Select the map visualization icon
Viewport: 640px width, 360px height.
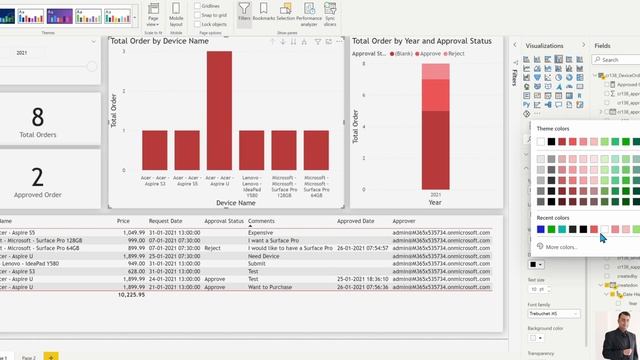(527, 87)
